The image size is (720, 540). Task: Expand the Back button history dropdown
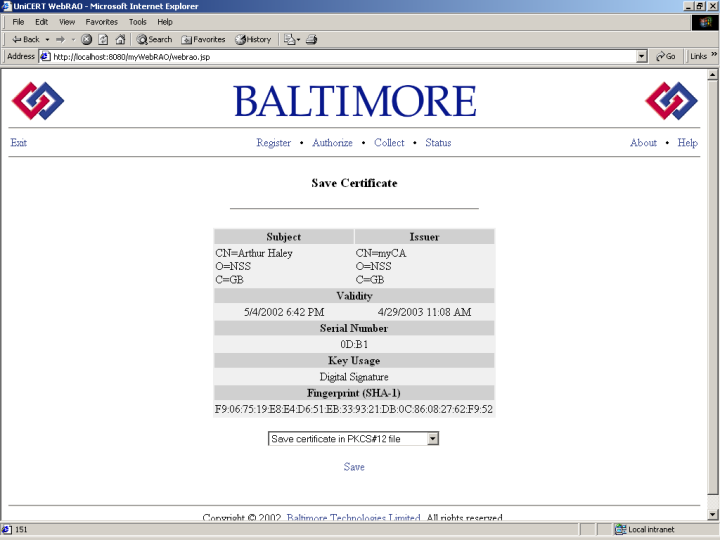click(47, 39)
